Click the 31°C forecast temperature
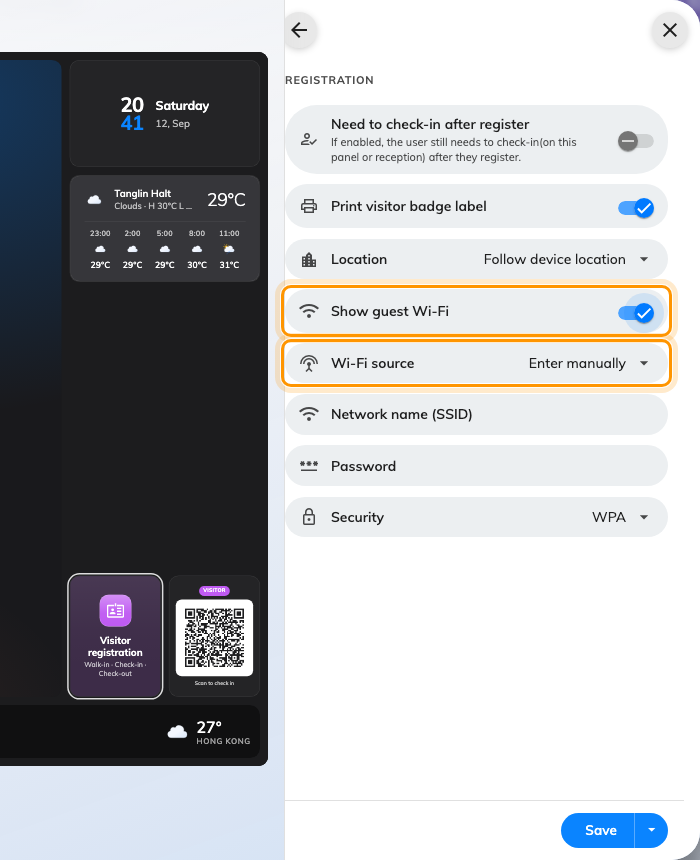 [229, 265]
